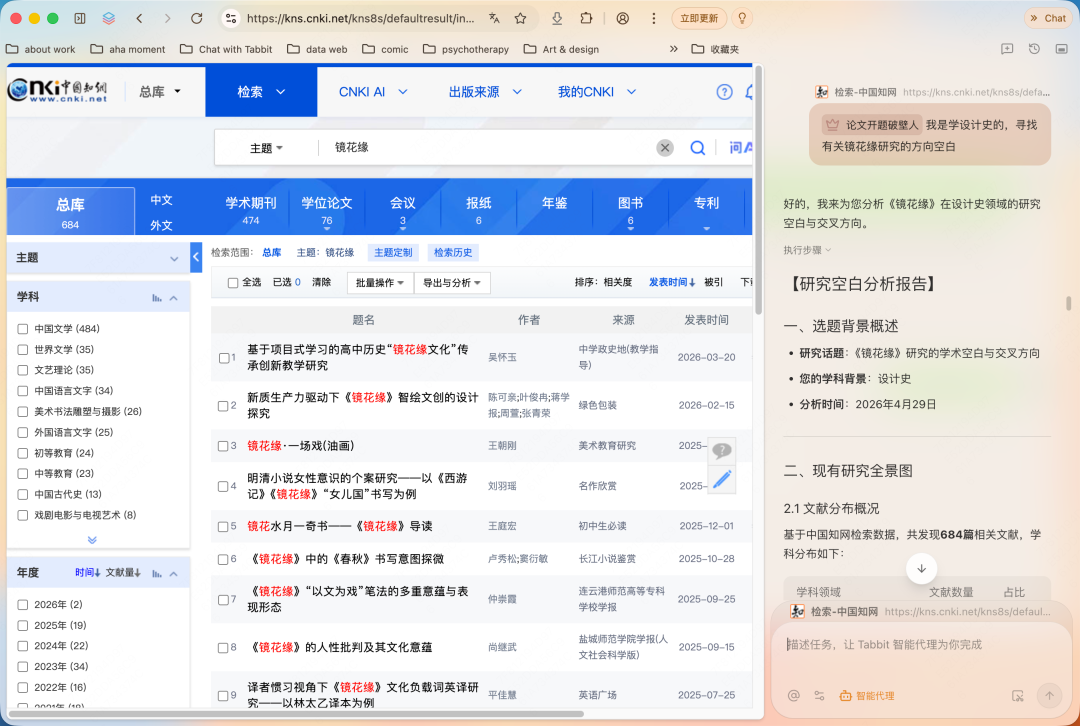1080x726 pixels.
Task: Open chat settings sliders icon
Action: click(819, 696)
